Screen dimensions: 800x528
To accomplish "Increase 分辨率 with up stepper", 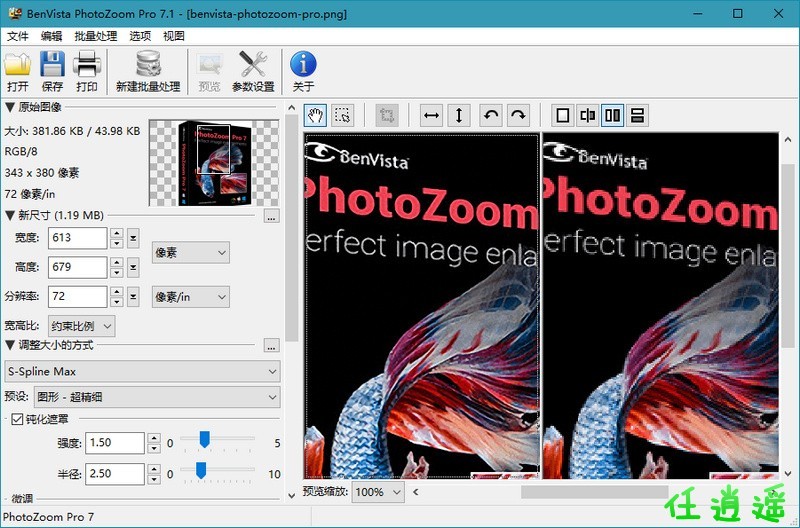I will pos(117,292).
